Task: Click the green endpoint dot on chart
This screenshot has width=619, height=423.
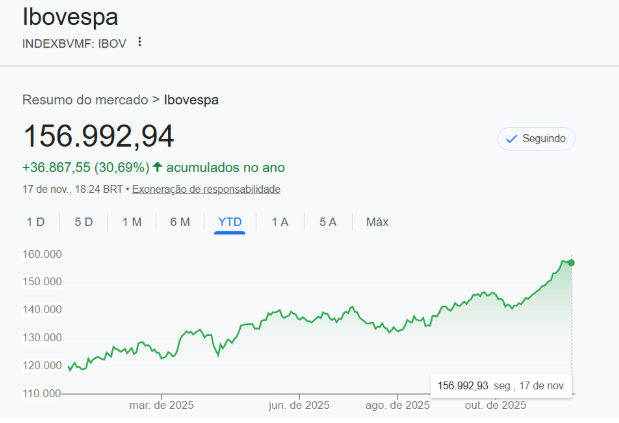Action: pos(571,263)
